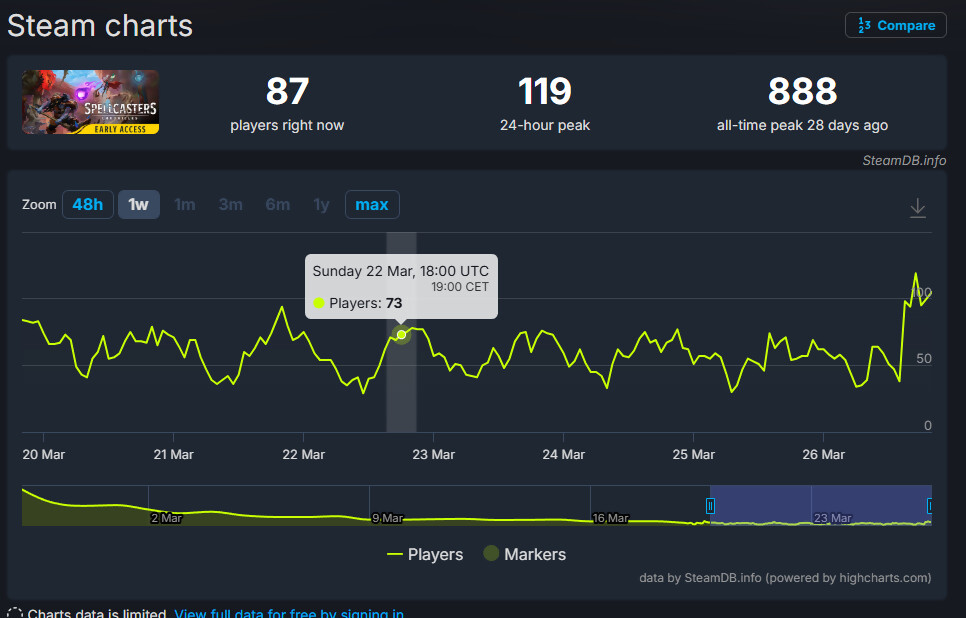Select the 1w zoom range
The height and width of the screenshot is (618, 966).
tap(138, 205)
